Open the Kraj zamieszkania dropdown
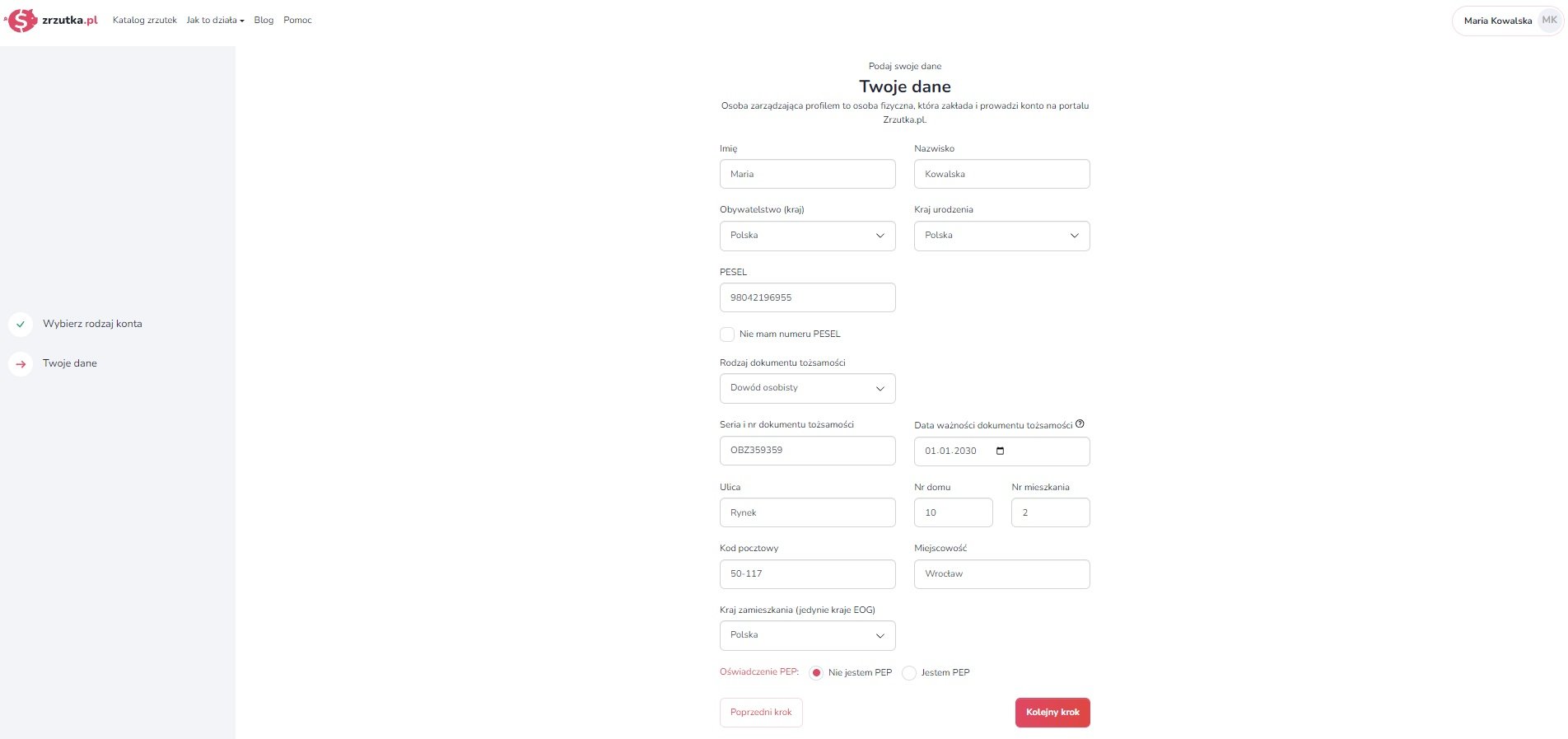The width and height of the screenshot is (1568, 739). 808,635
